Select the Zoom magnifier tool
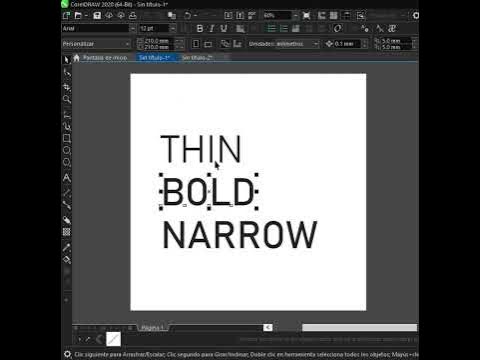 pyautogui.click(x=67, y=99)
